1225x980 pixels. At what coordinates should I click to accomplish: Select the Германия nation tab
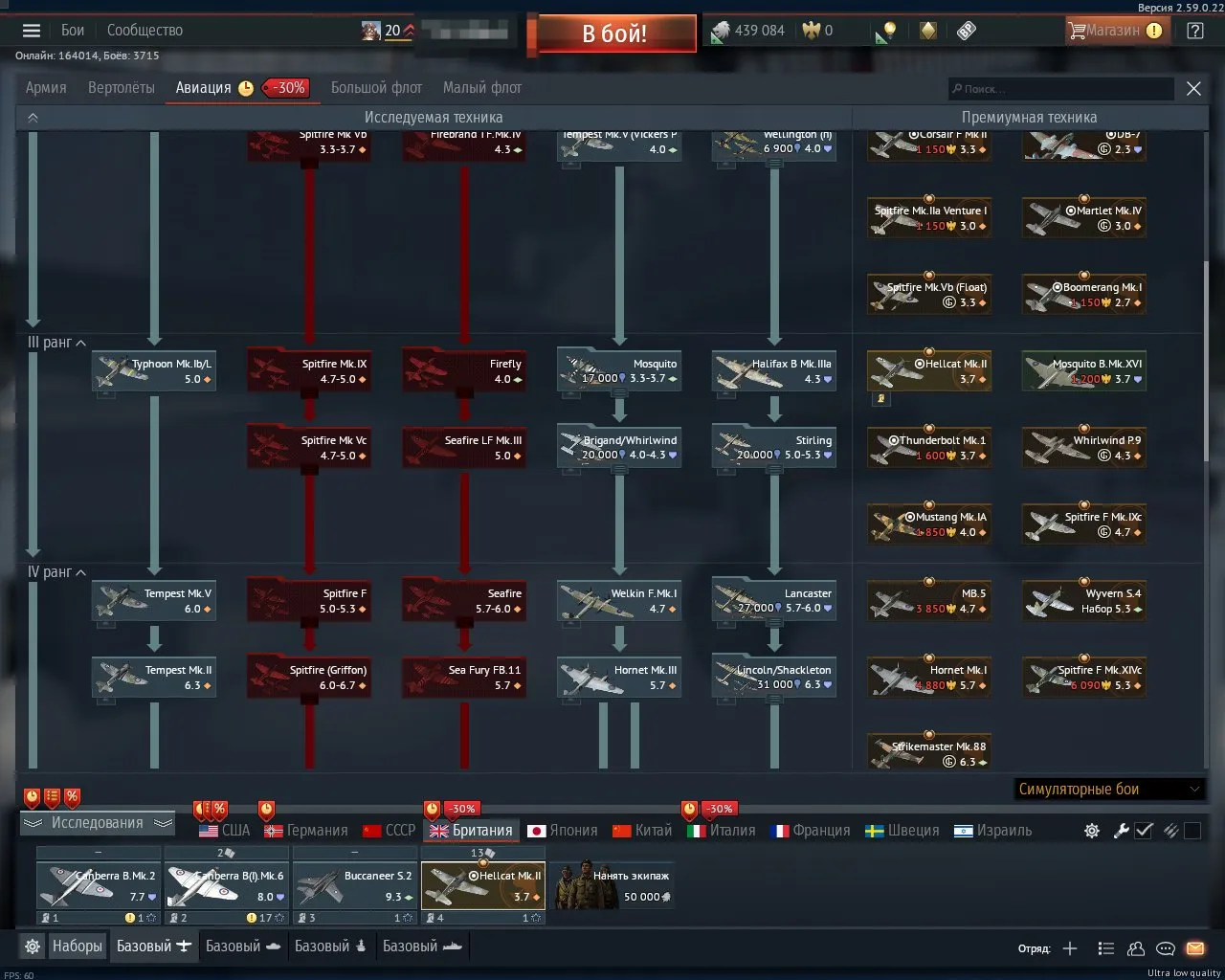(306, 831)
